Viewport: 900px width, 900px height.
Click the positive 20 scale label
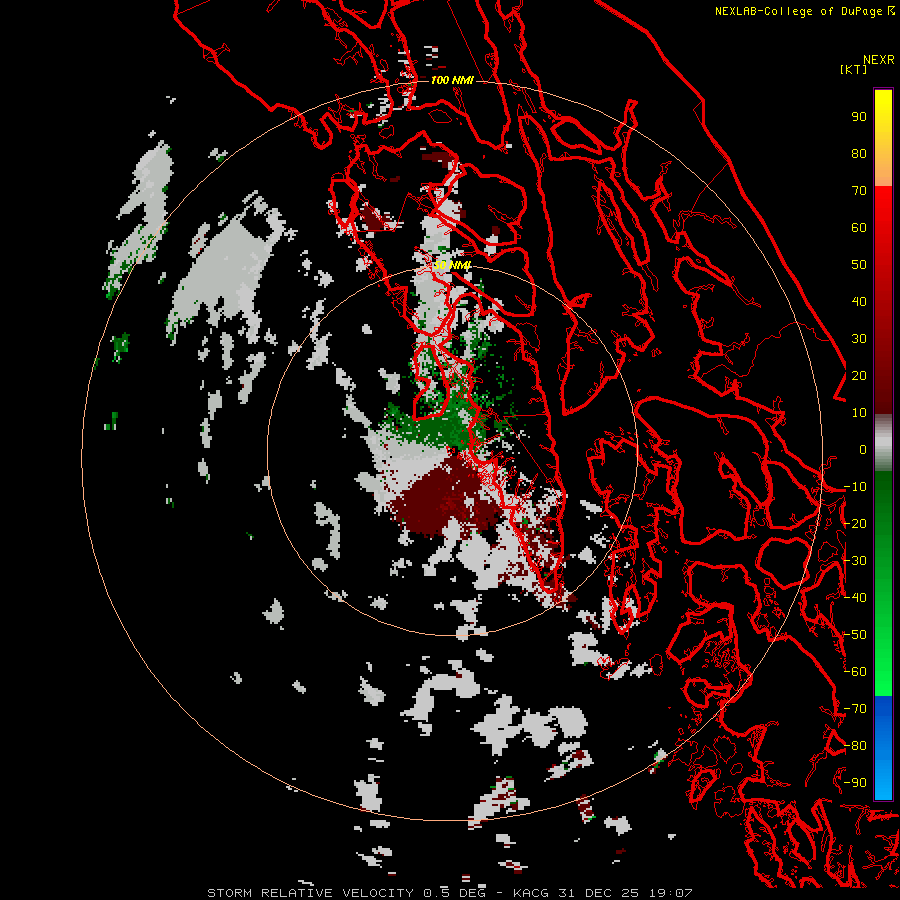[x=859, y=376]
